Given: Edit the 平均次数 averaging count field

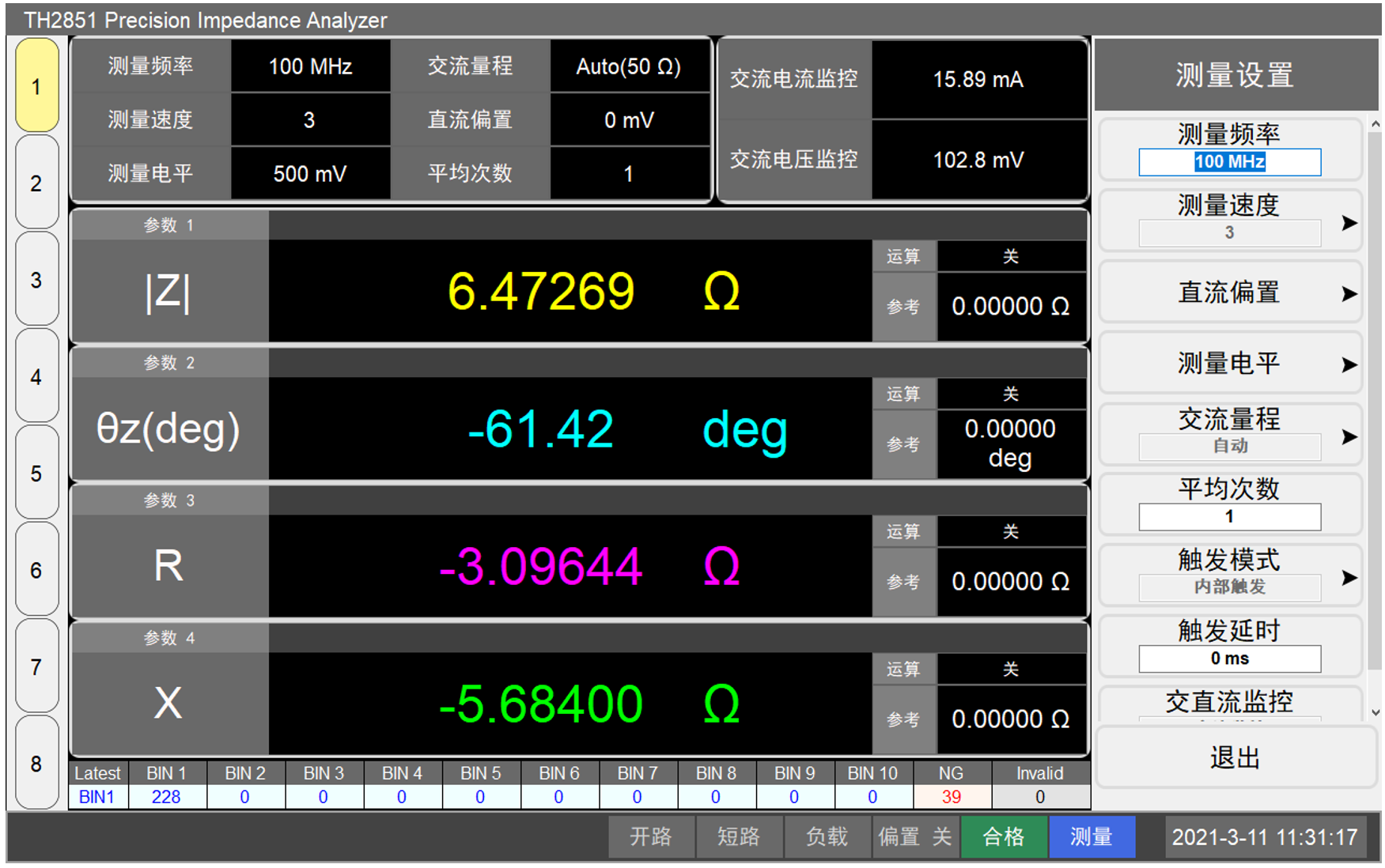Looking at the screenshot, I should pyautogui.click(x=1230, y=516).
